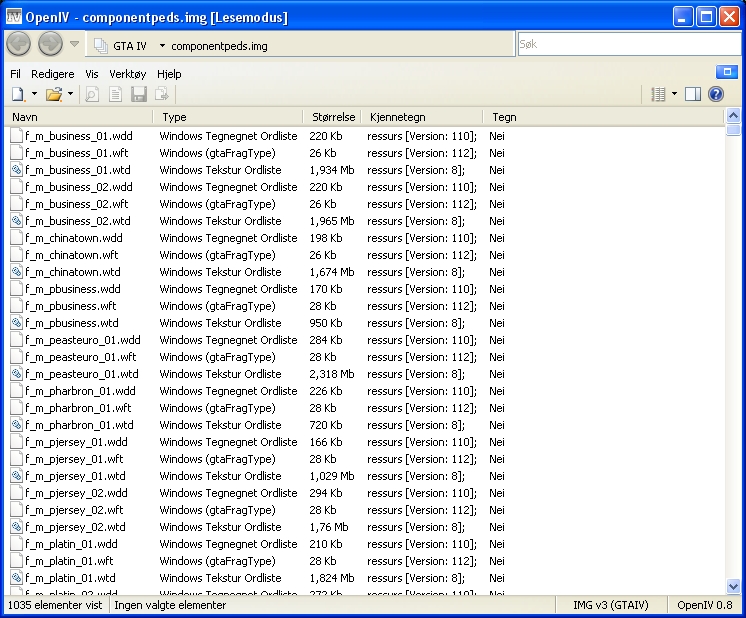Click texture icon of f_m_pjersey_02.wtd

(x=17, y=527)
